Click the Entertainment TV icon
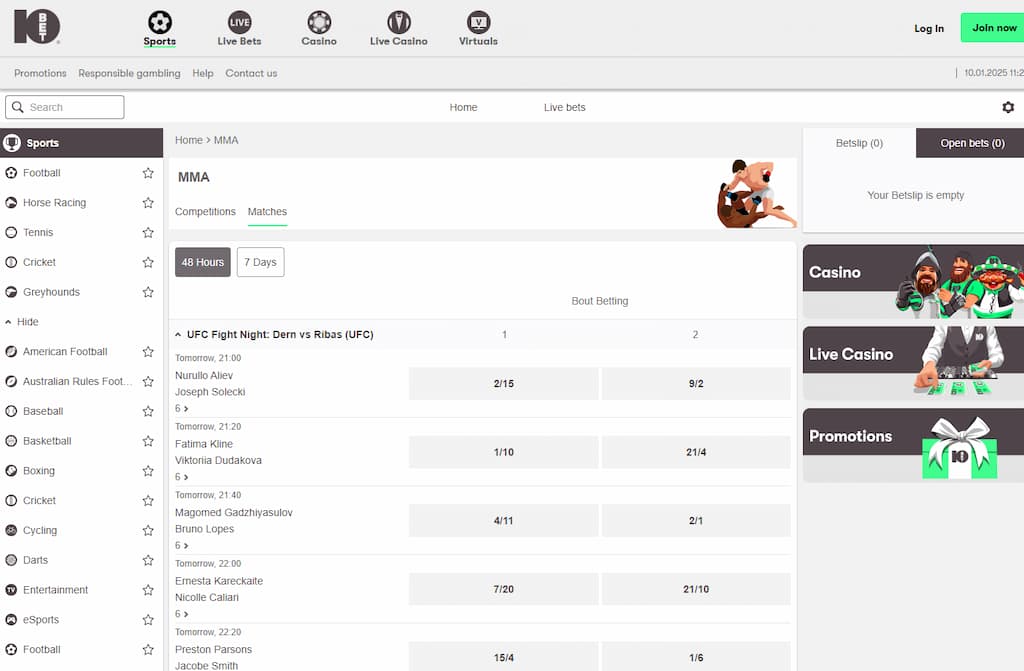The image size is (1024, 671). 11,590
